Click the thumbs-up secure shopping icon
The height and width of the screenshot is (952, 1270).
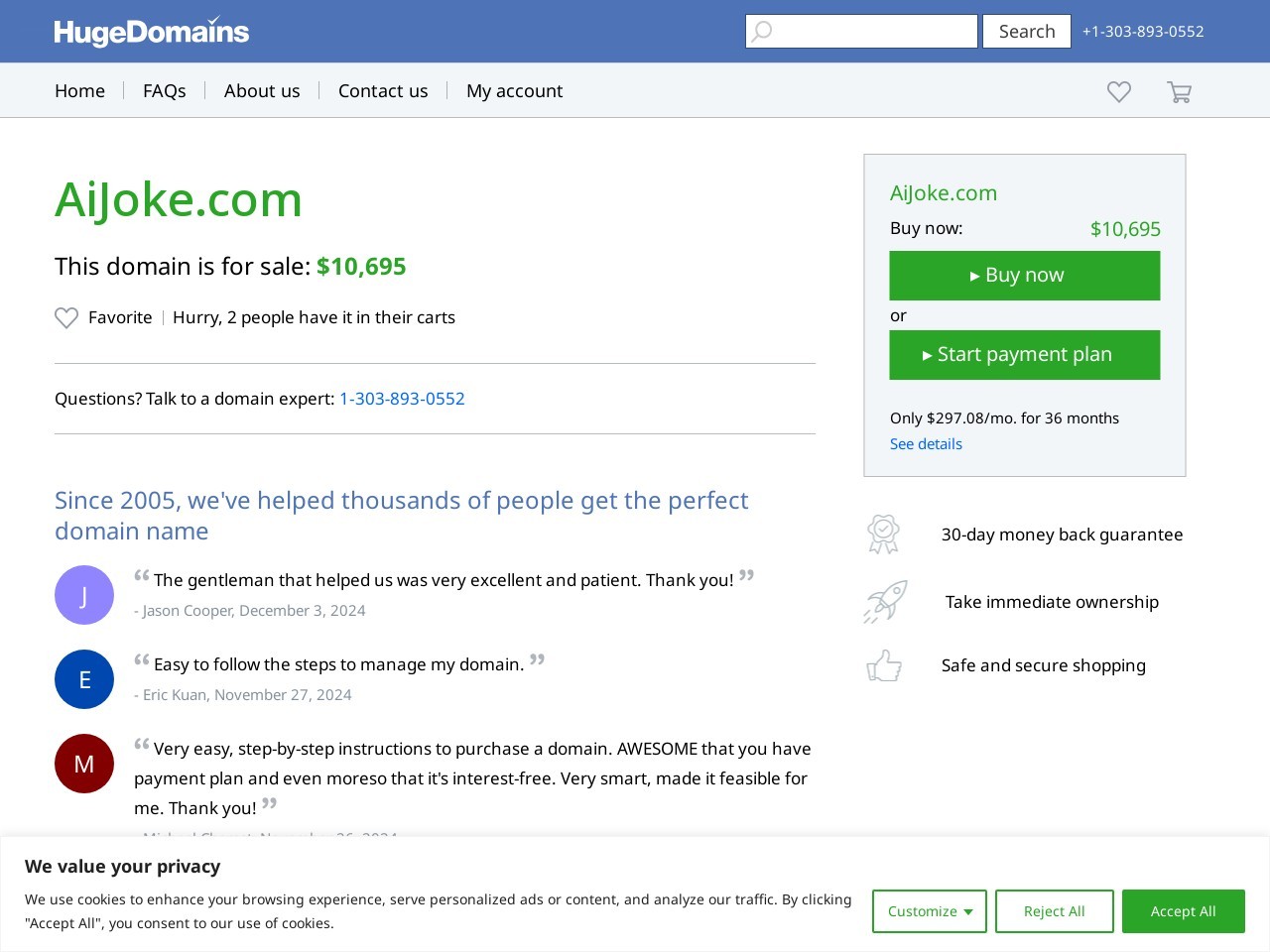(884, 665)
